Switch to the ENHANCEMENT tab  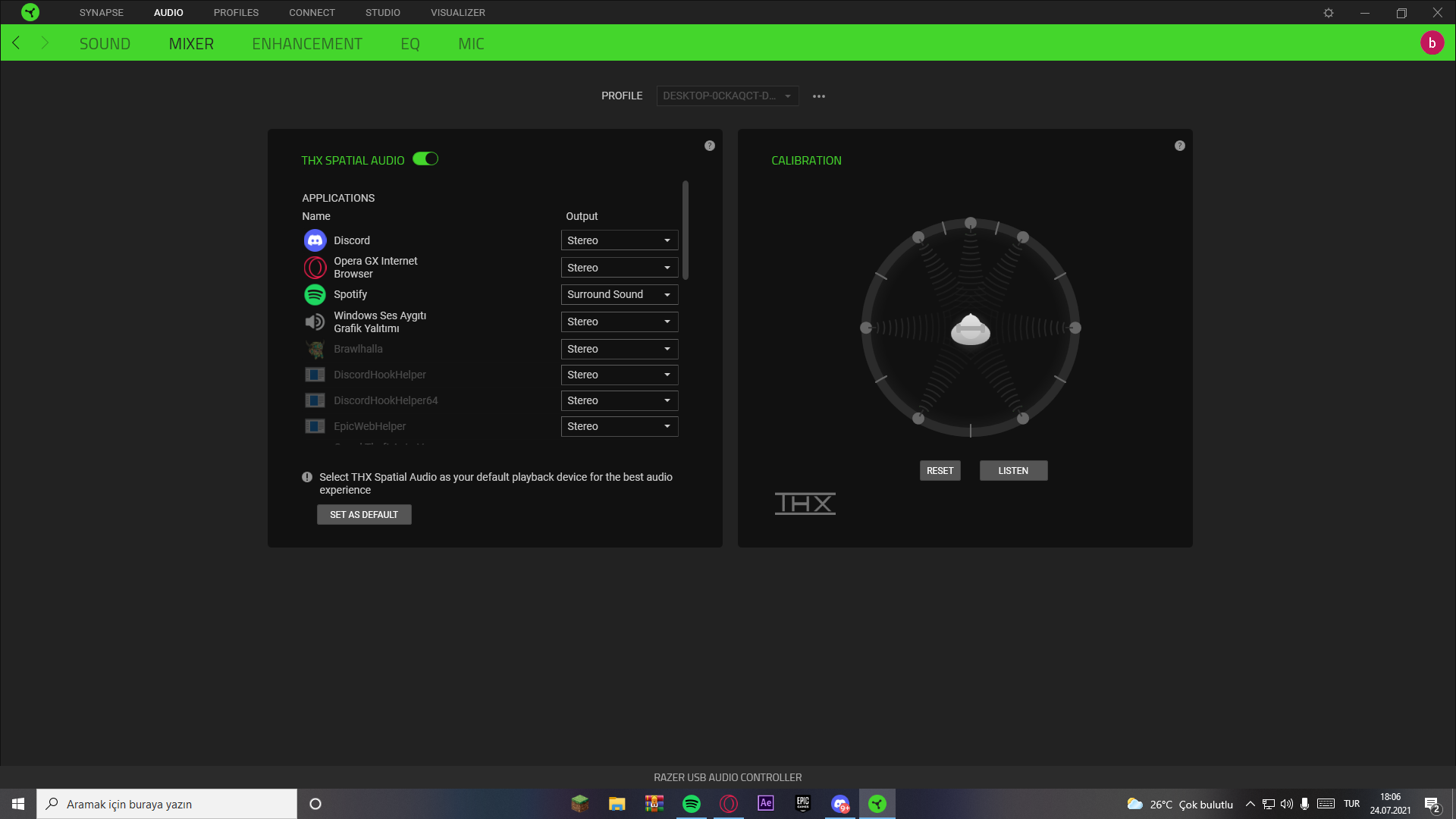click(x=306, y=44)
